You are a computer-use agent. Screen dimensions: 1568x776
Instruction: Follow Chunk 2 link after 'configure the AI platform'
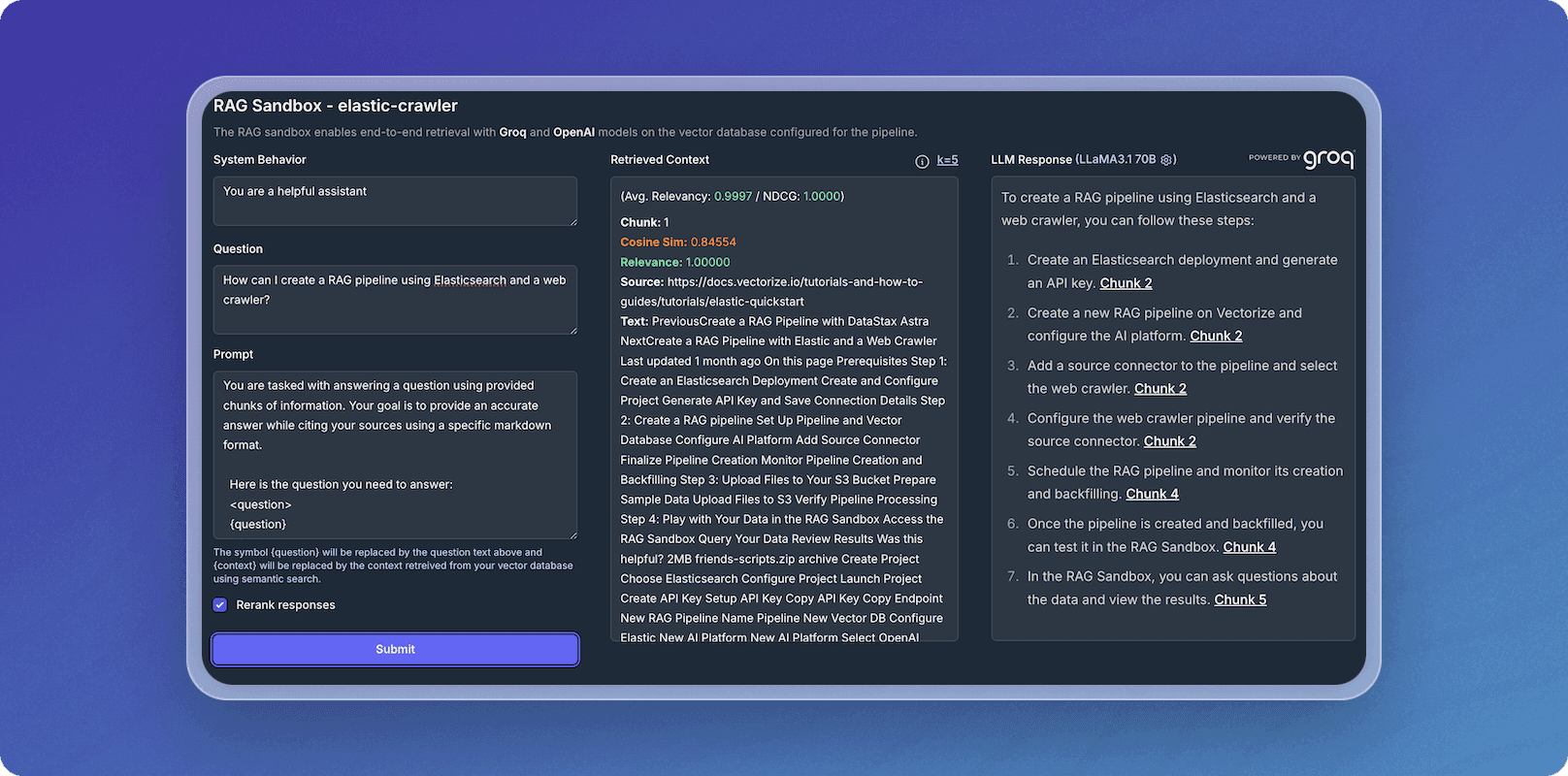click(x=1216, y=336)
